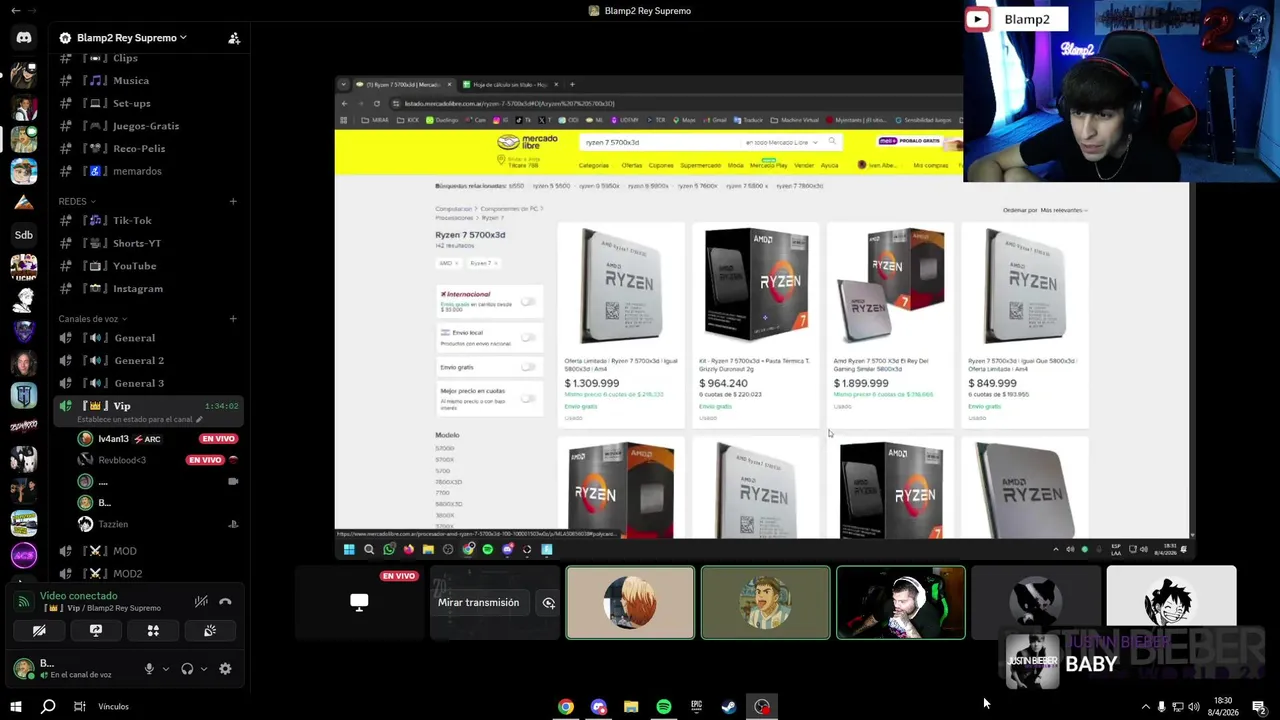Turn on camera in voice panel
Screen dimensions: 1280x720
pos(39,631)
